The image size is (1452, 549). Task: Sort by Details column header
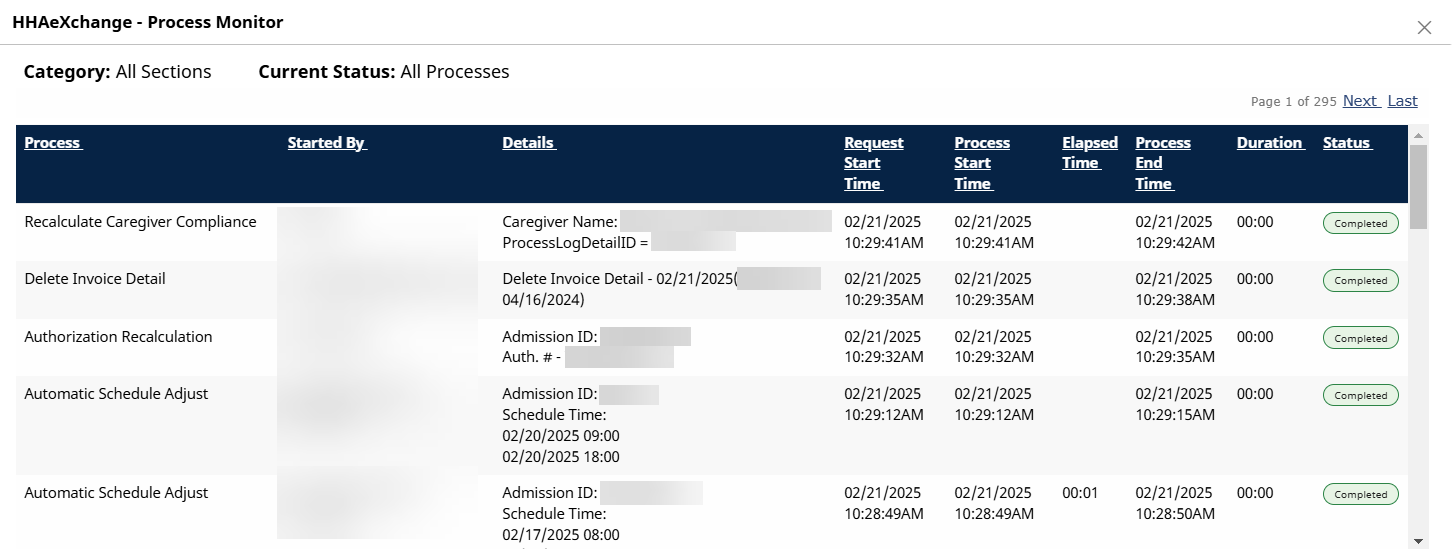pos(529,143)
